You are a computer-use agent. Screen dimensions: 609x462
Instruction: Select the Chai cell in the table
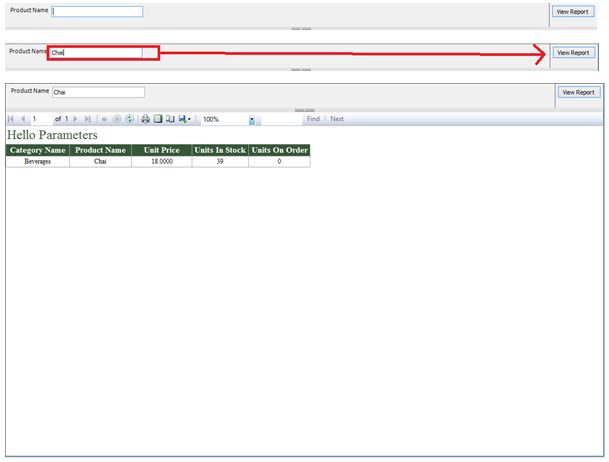100,162
